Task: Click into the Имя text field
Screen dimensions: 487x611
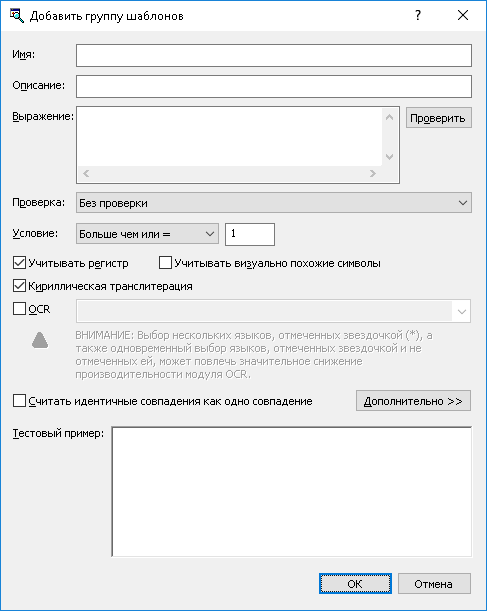Action: (273, 55)
